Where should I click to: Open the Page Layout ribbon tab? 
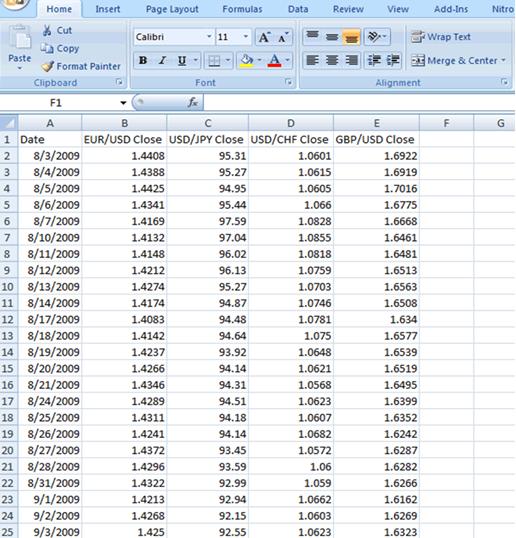(x=172, y=9)
